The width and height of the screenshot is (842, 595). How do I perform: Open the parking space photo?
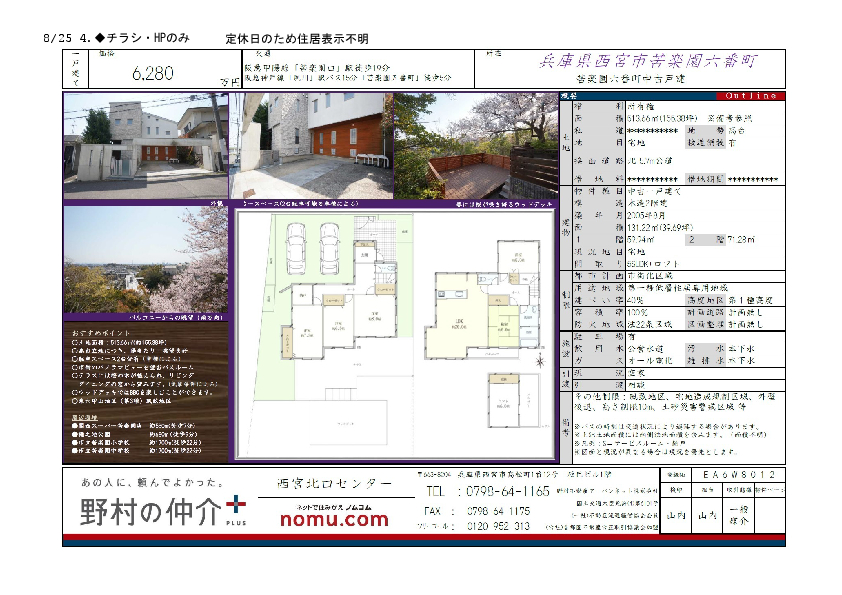pos(311,145)
